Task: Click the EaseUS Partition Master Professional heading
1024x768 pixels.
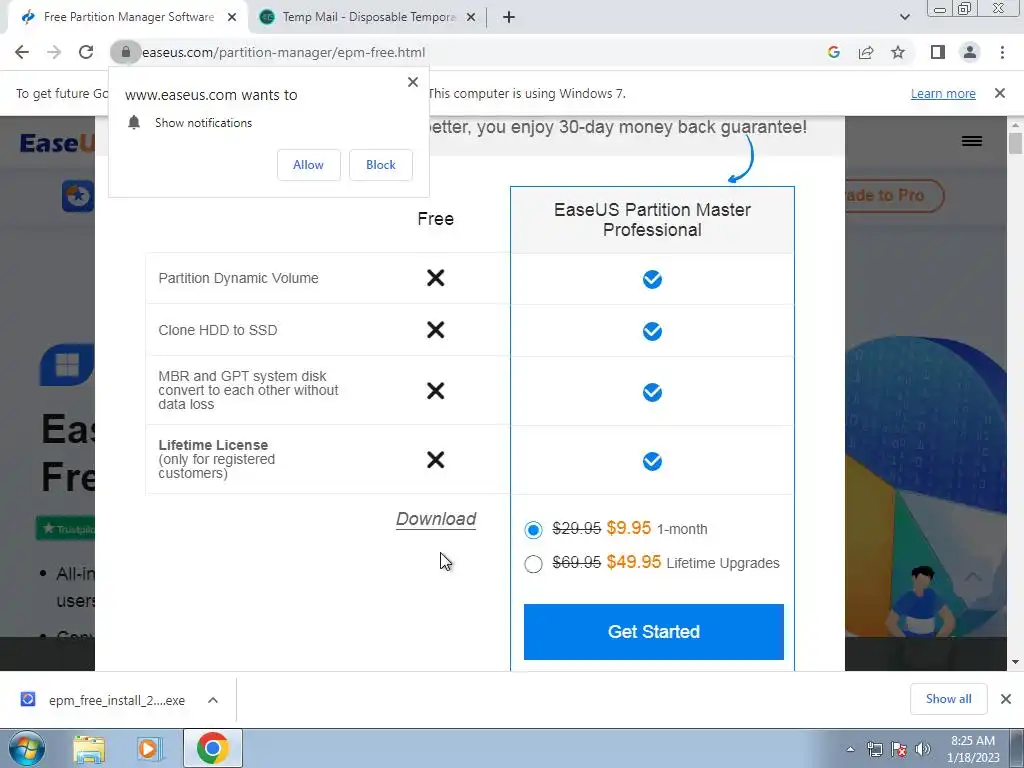Action: [652, 219]
